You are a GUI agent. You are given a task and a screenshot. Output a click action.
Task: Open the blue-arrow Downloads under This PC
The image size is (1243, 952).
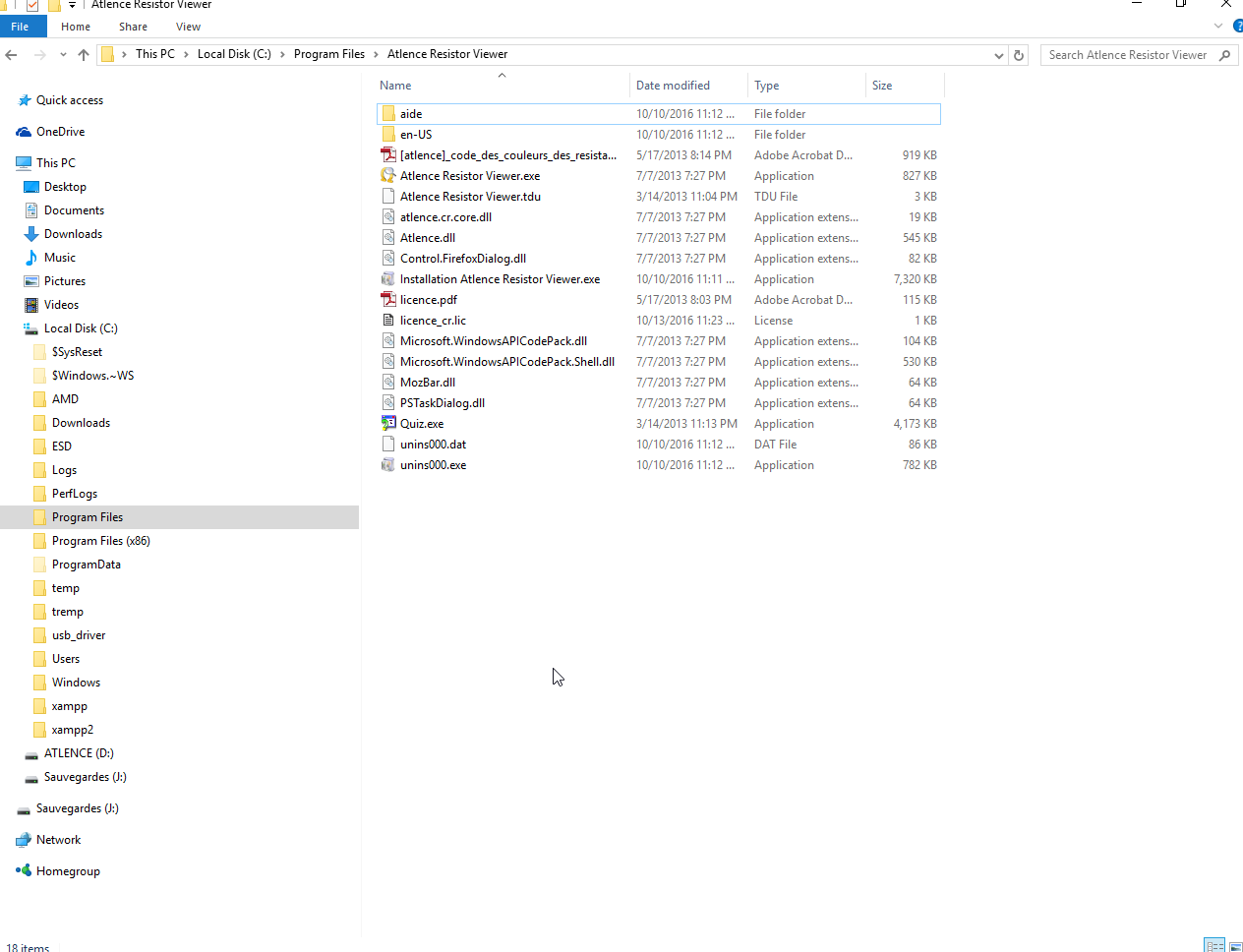tap(73, 234)
